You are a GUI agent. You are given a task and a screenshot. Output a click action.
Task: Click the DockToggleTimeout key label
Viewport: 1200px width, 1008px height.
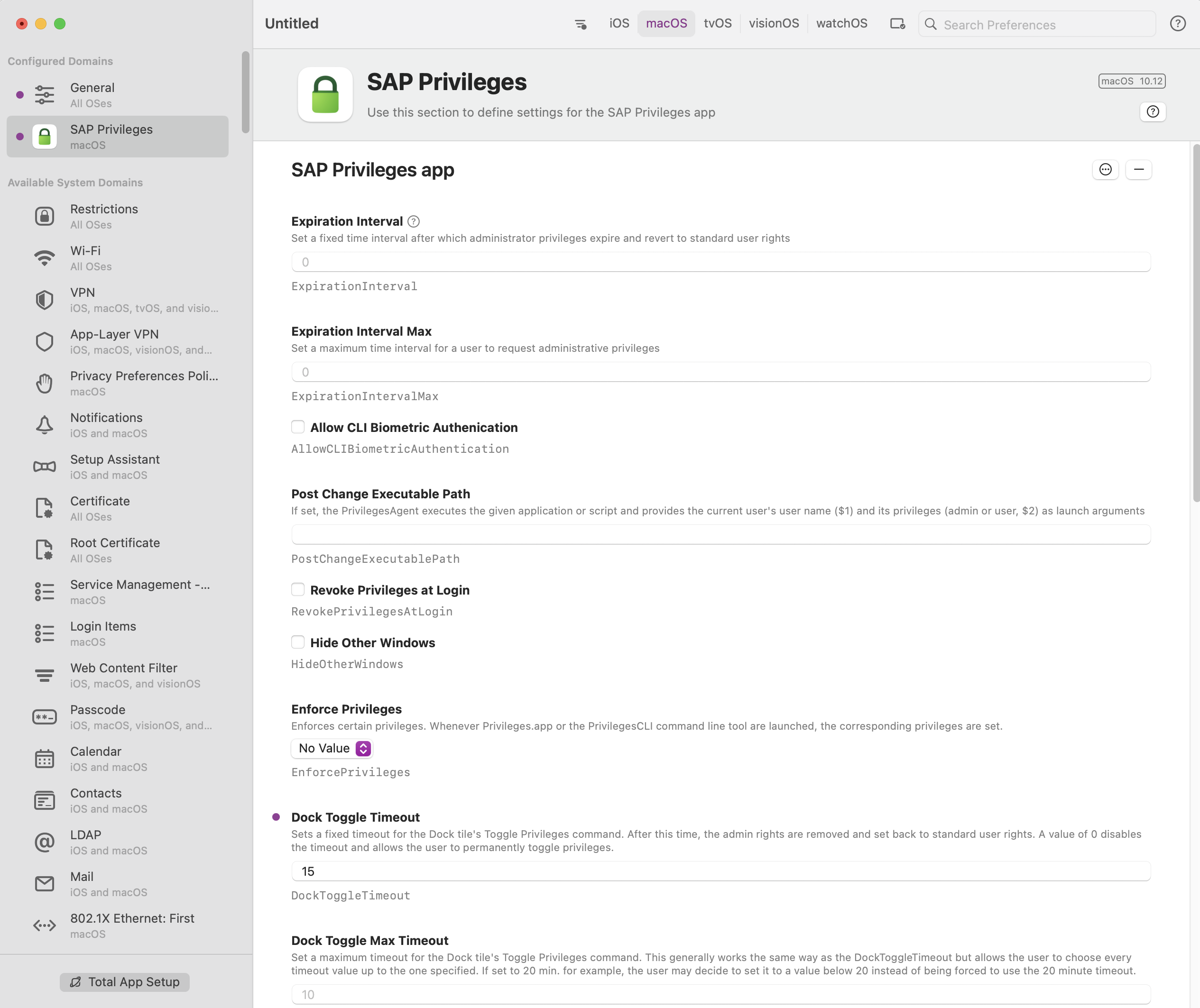point(351,896)
